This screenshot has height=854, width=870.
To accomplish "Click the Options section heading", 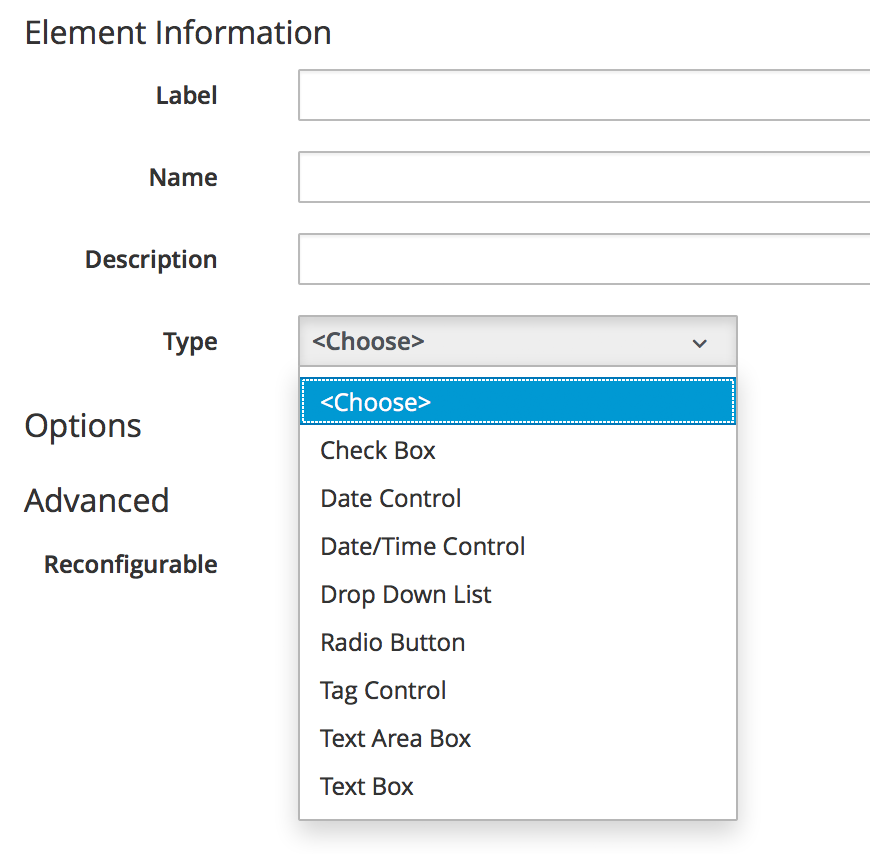I will (x=83, y=425).
